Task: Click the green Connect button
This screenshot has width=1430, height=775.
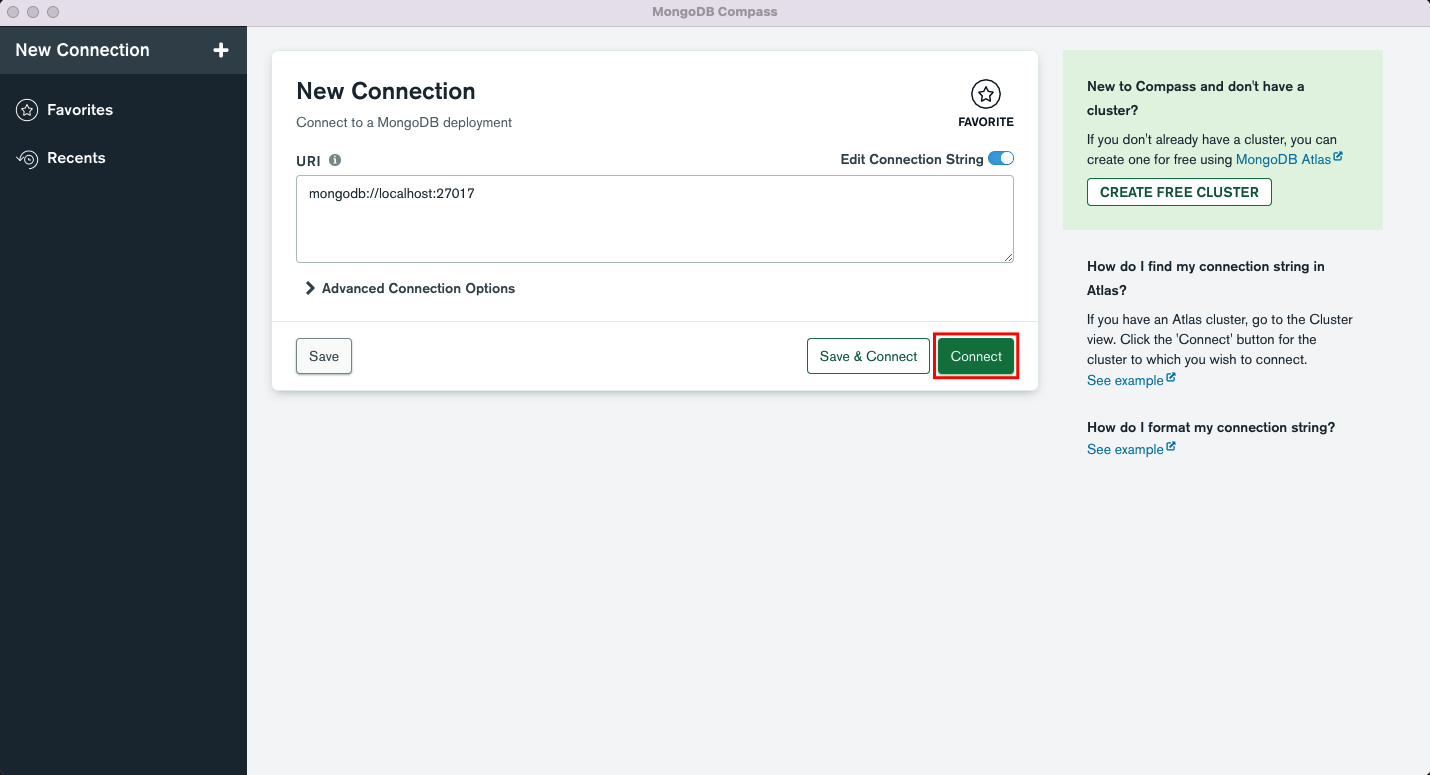Action: point(976,356)
